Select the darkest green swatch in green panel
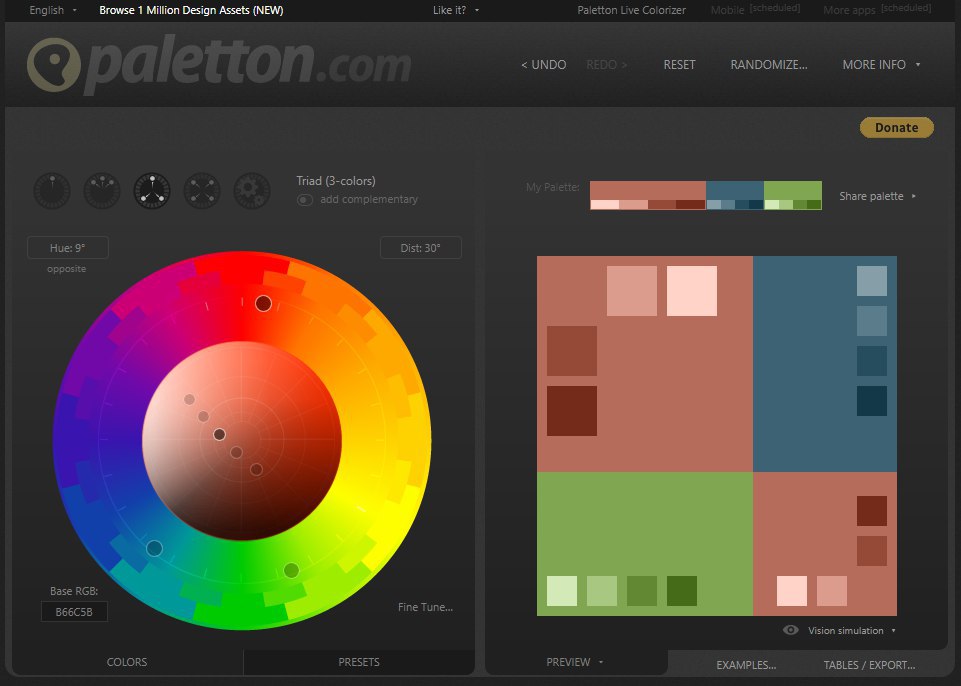 [682, 591]
